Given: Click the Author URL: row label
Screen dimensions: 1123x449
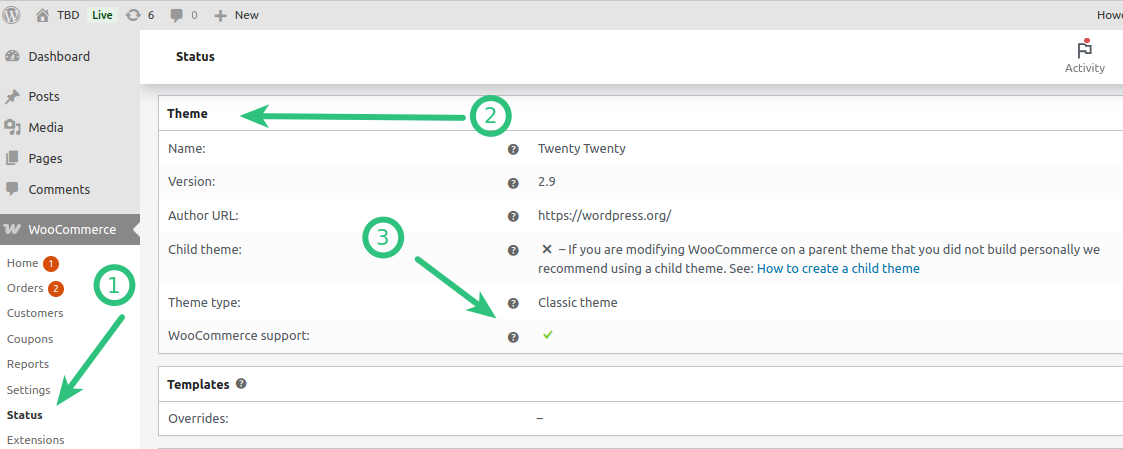Looking at the screenshot, I should pyautogui.click(x=203, y=216).
